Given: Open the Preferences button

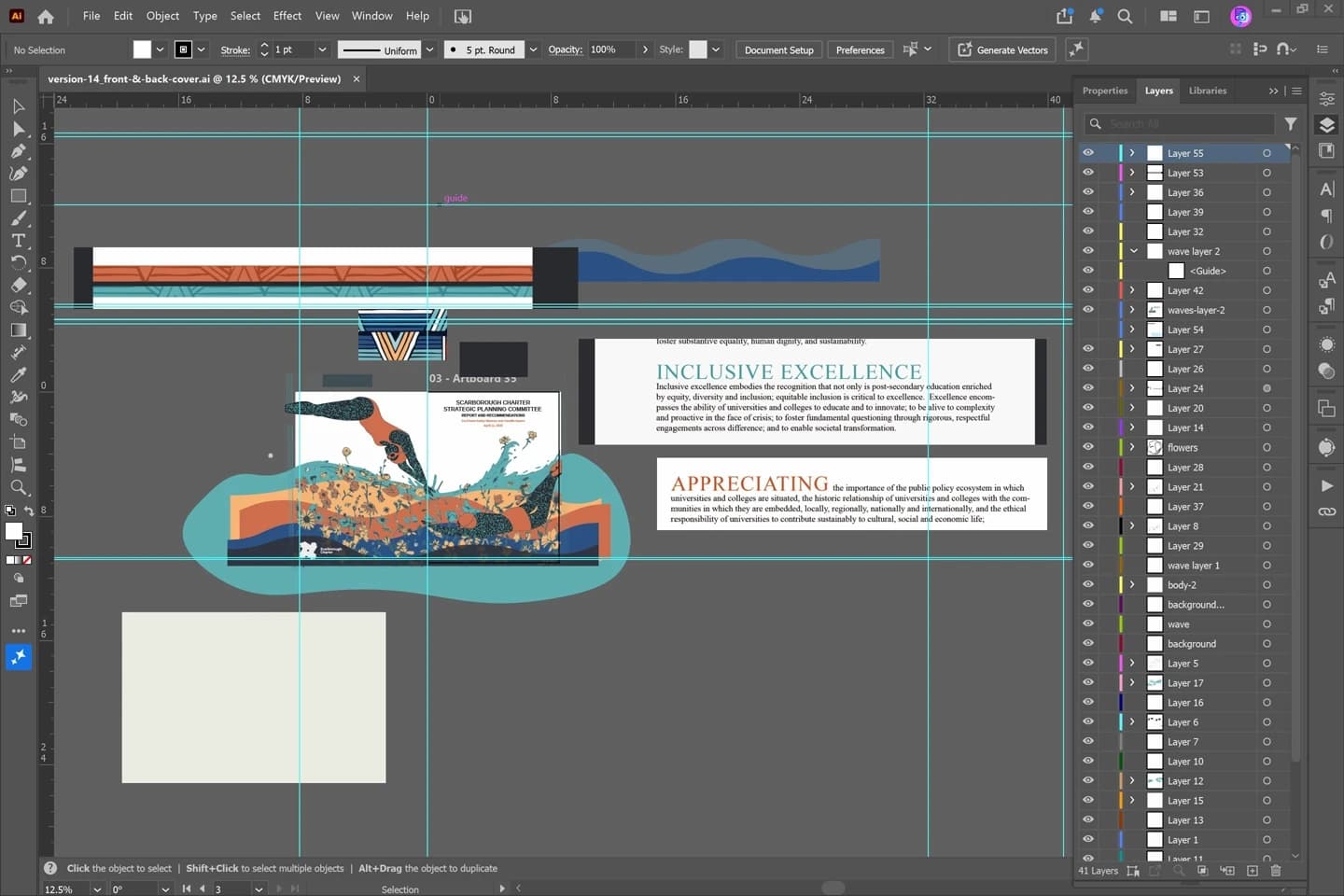Looking at the screenshot, I should [x=860, y=49].
